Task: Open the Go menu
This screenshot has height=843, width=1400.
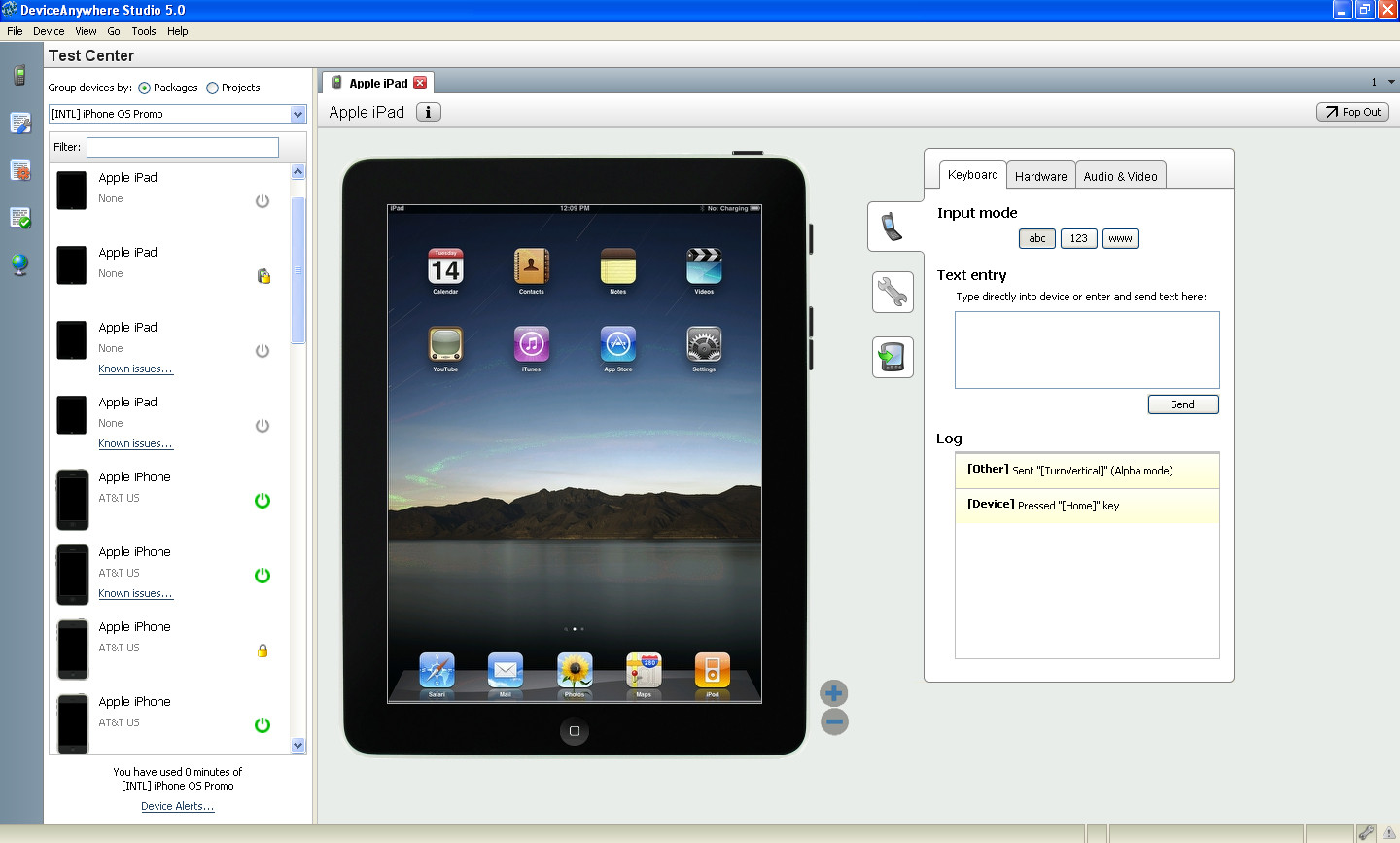Action: pos(114,31)
